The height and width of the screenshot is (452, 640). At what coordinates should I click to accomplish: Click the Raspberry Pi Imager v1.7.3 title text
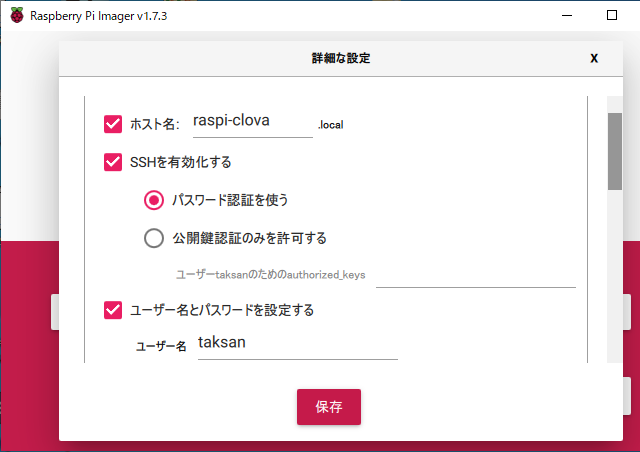click(99, 16)
